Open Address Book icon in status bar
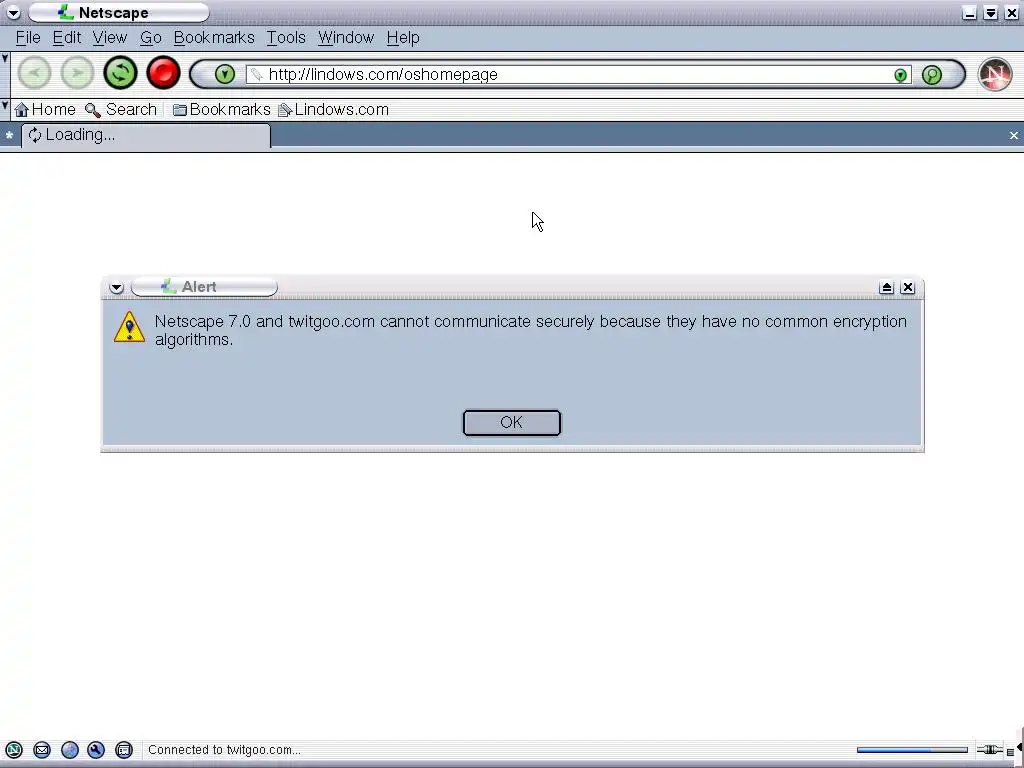 tap(123, 750)
